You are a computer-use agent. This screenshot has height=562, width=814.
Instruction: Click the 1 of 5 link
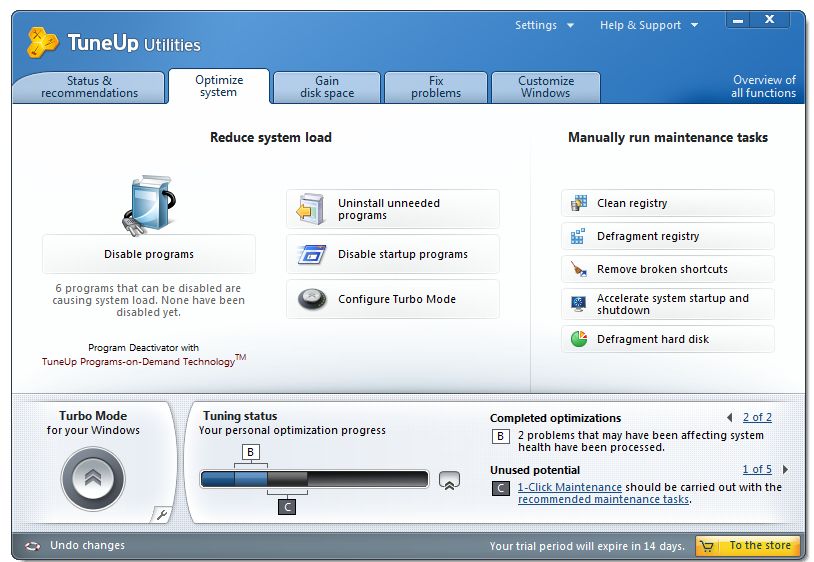[x=757, y=469]
